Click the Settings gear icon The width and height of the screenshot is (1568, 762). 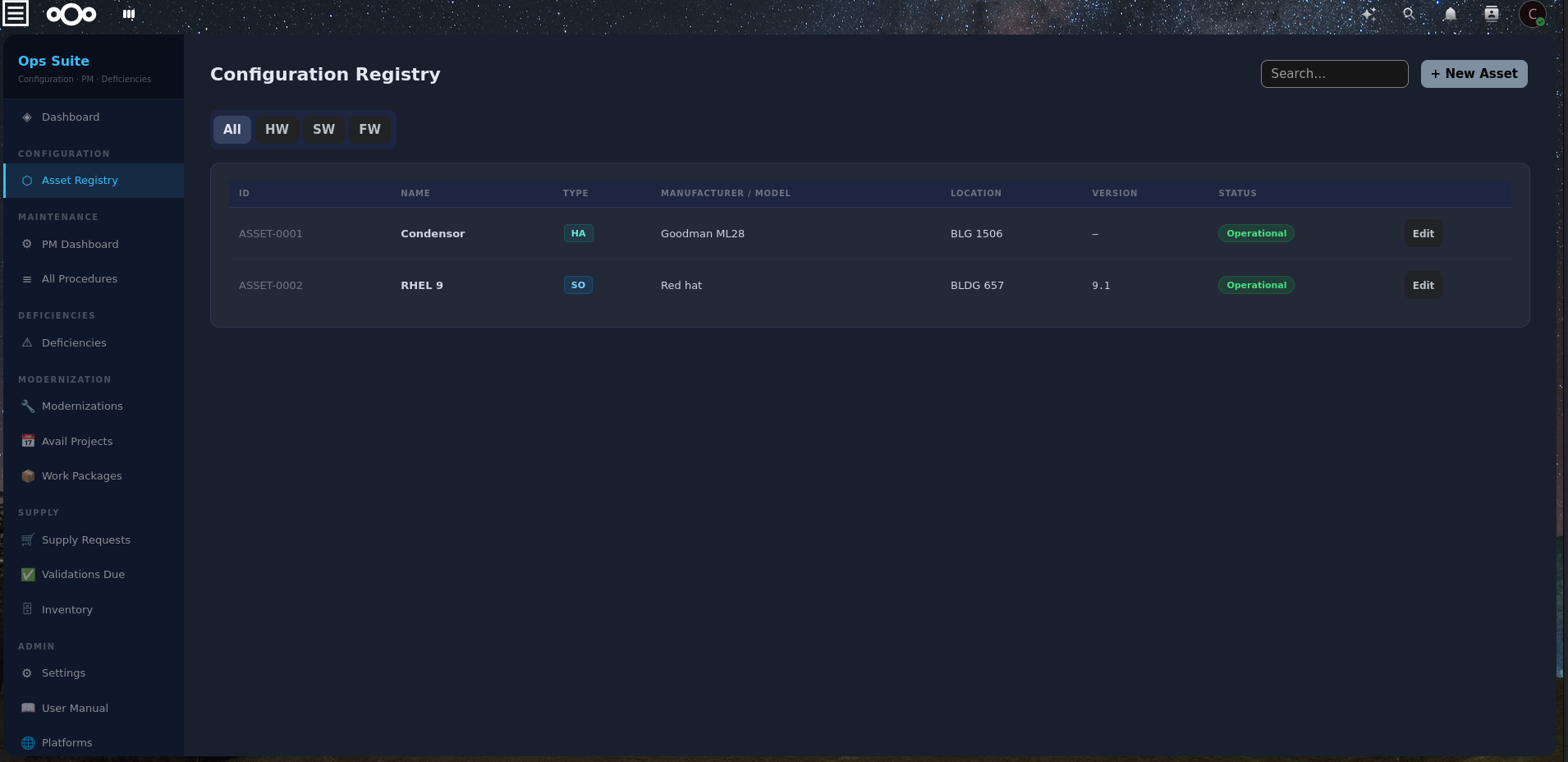[x=27, y=673]
